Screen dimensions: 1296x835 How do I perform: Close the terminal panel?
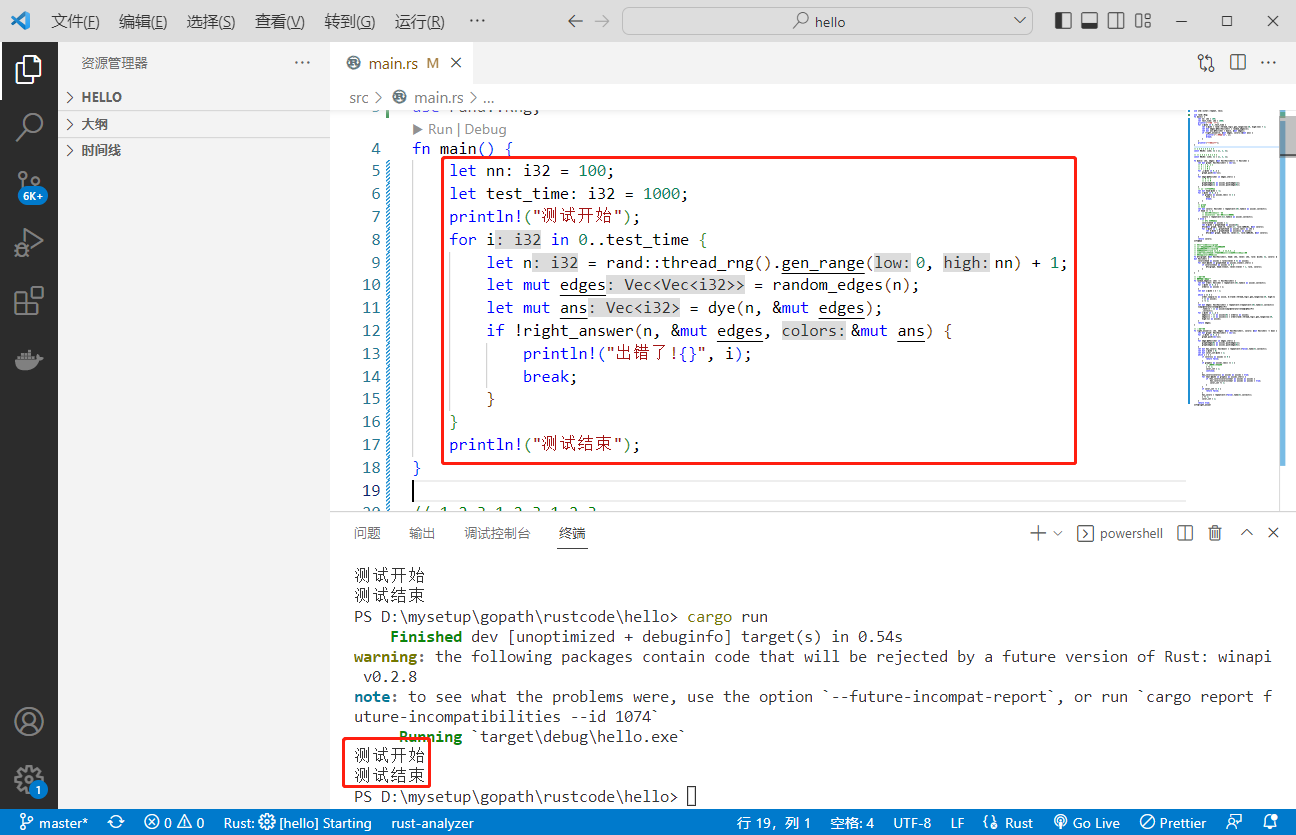pos(1273,533)
